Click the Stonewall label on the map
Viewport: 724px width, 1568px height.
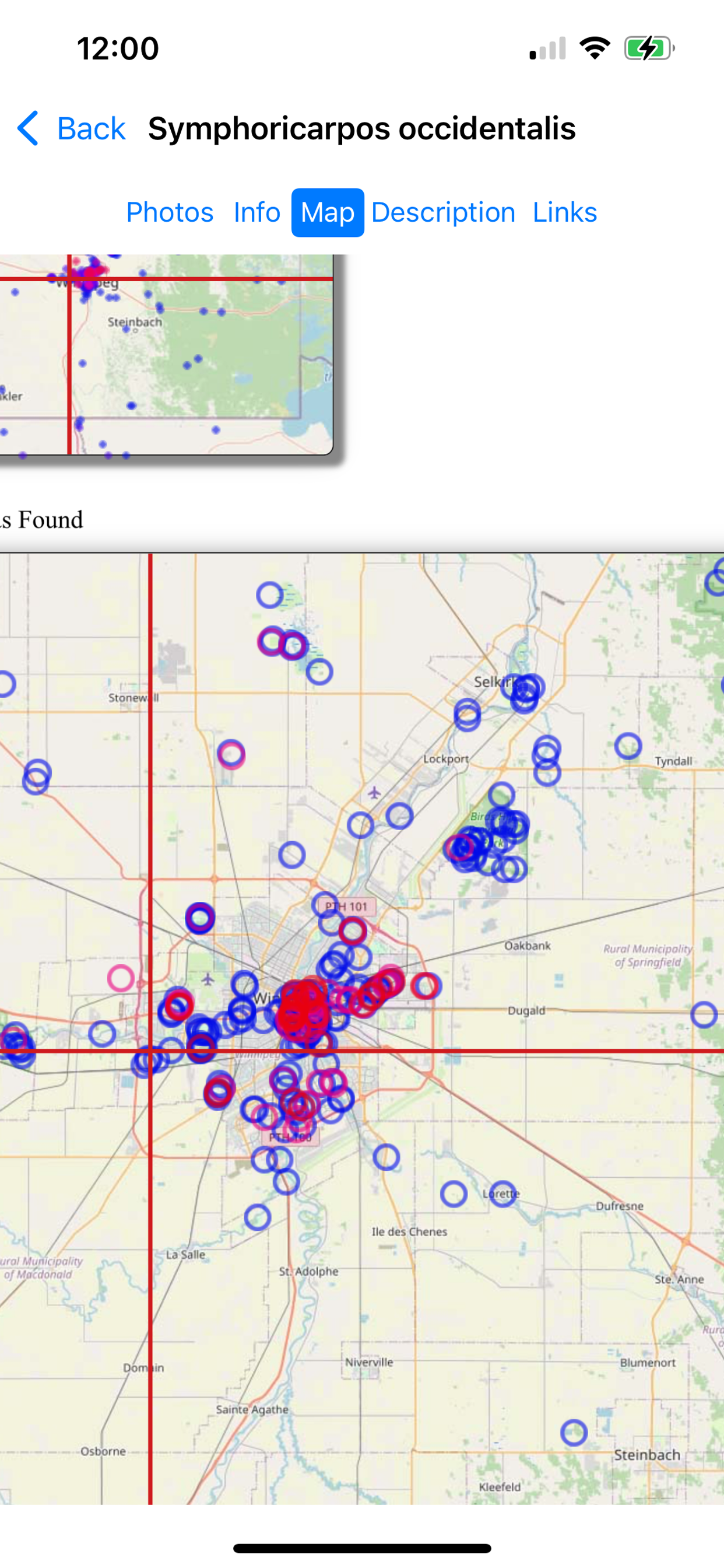point(134,698)
